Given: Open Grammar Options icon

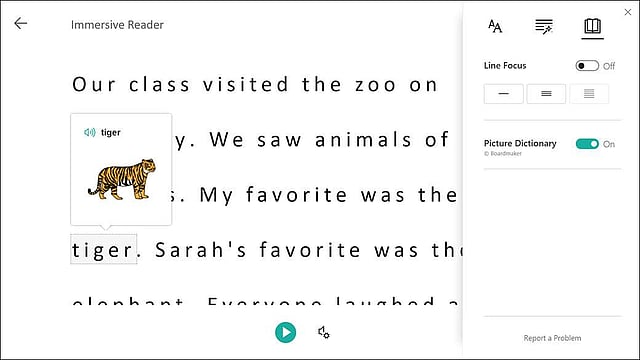Looking at the screenshot, I should [544, 27].
